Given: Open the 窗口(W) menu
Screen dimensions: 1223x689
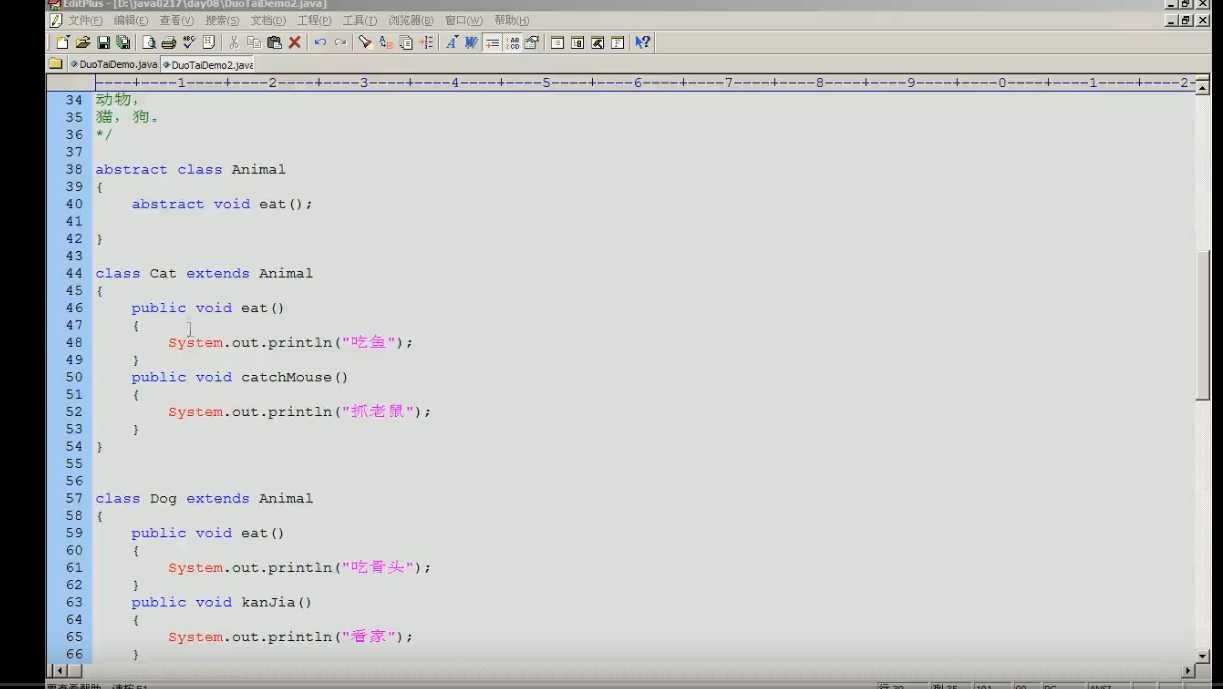Looking at the screenshot, I should 464,20.
